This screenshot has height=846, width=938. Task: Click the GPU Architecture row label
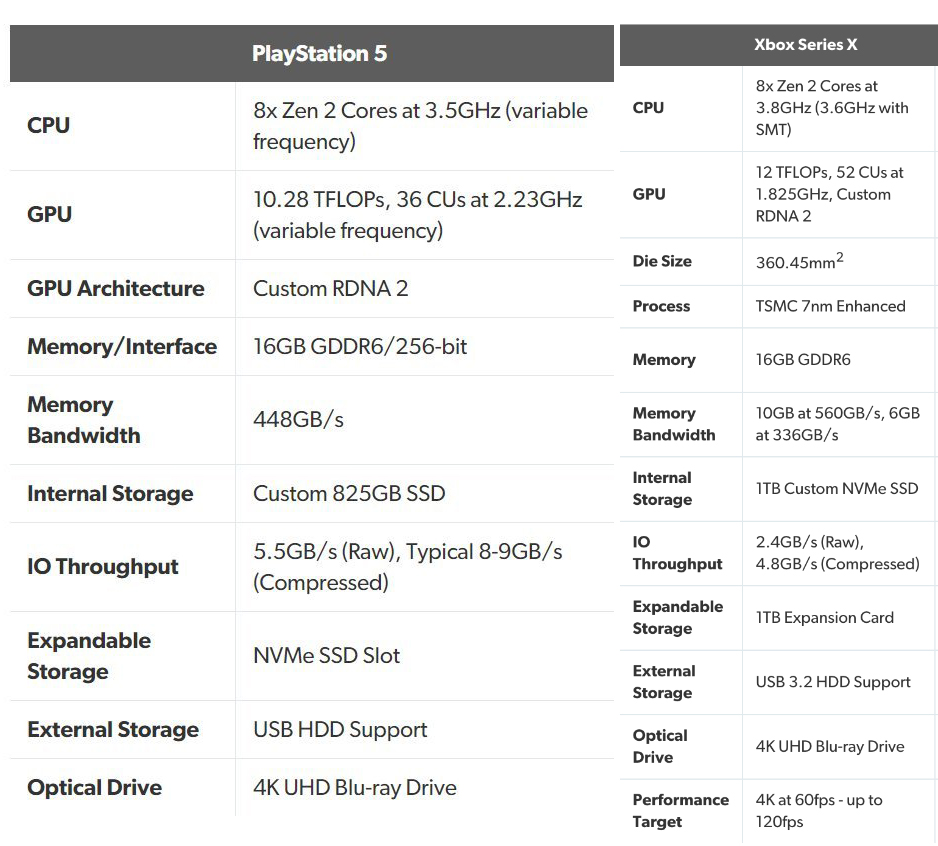click(116, 289)
